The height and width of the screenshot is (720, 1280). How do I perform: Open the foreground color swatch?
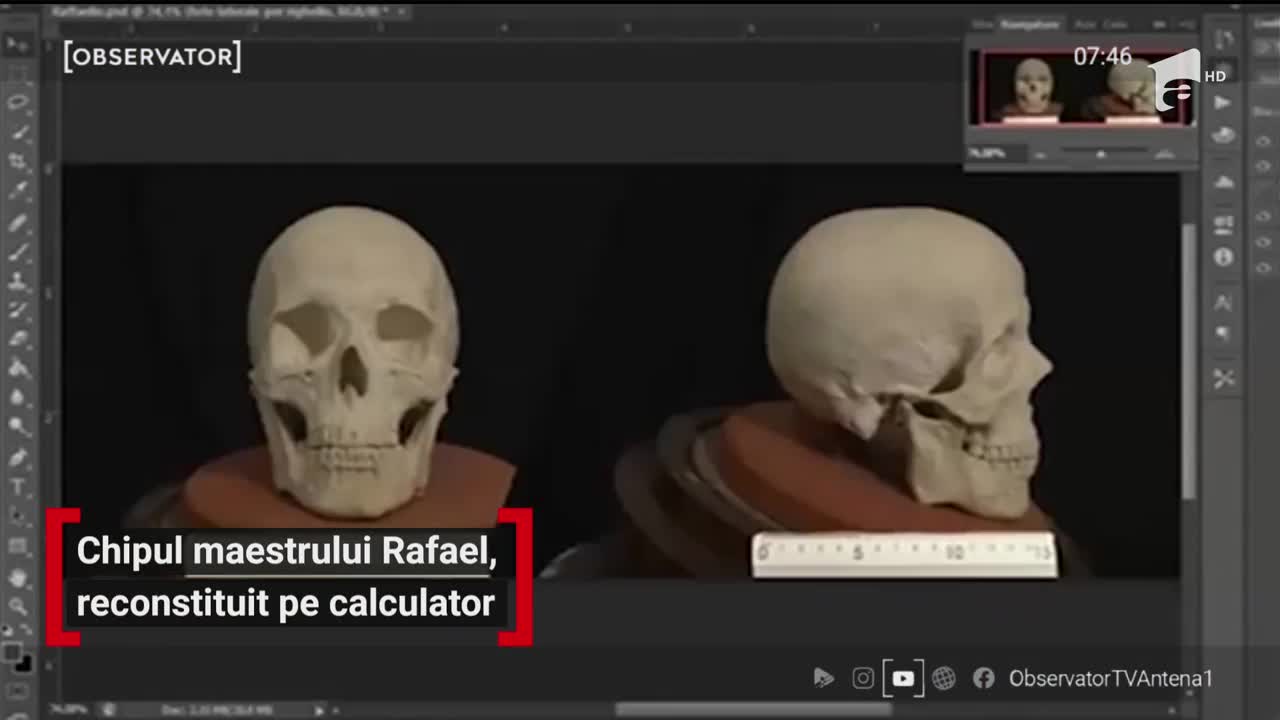tap(11, 651)
